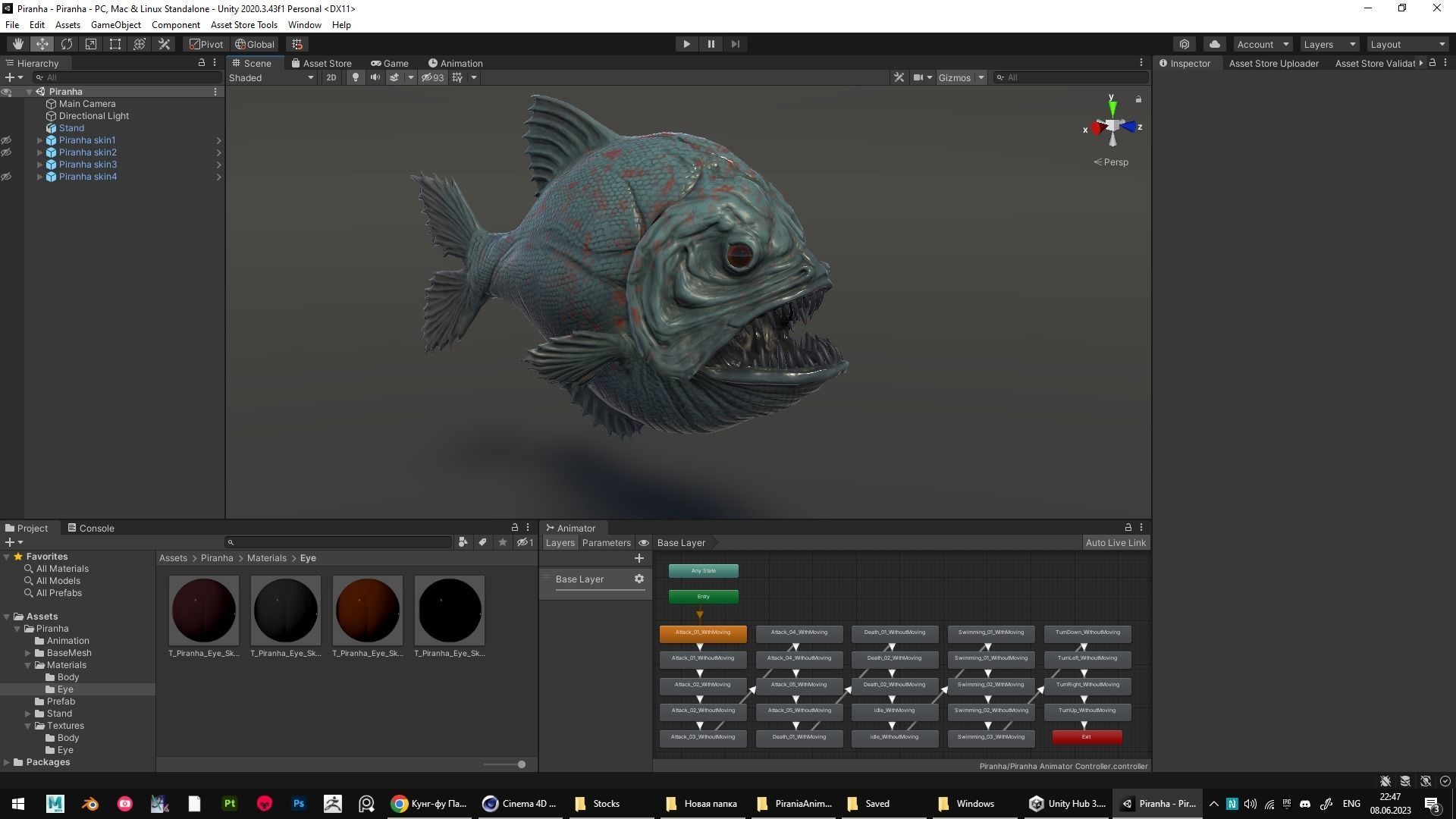This screenshot has height=819, width=1456.
Task: Select the Scale tool
Action: [x=91, y=44]
